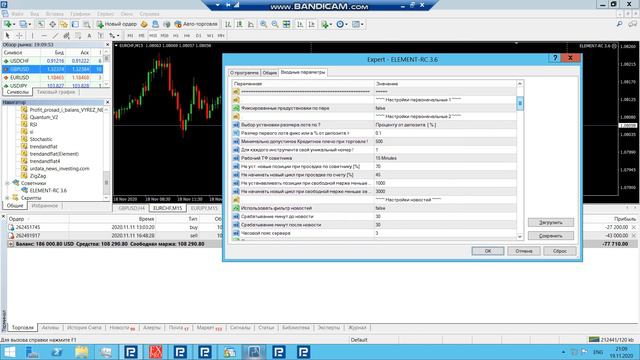Toggle Navigator window toolbar icon
The width and height of the screenshot is (640, 360).
[x=64, y=24]
